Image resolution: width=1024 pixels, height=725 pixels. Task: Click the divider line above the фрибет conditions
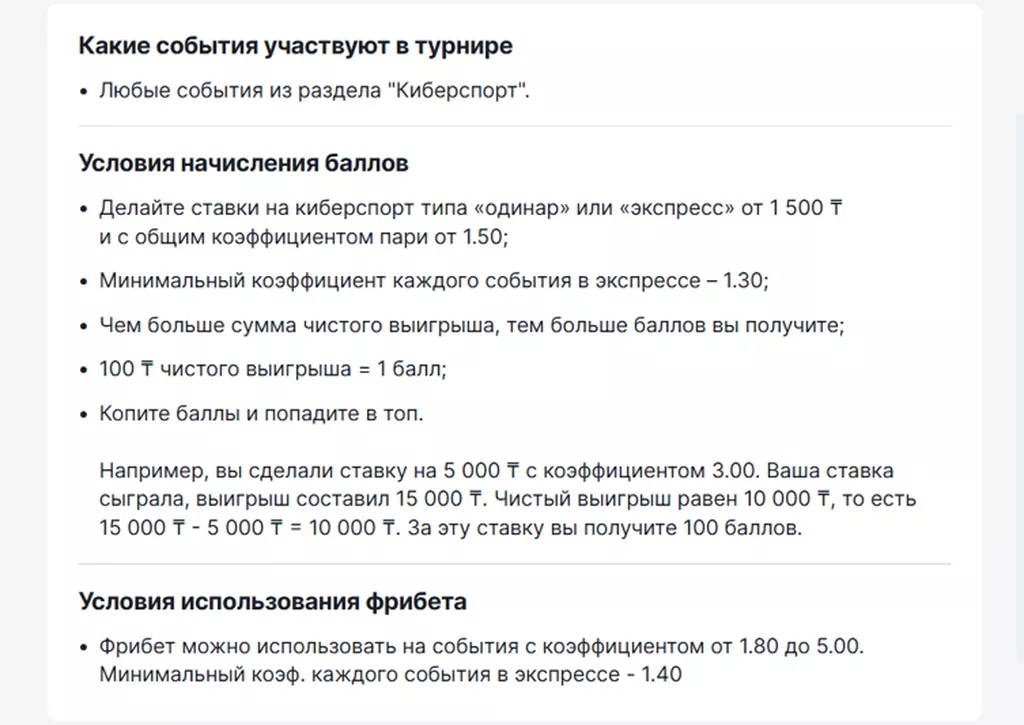[x=515, y=564]
